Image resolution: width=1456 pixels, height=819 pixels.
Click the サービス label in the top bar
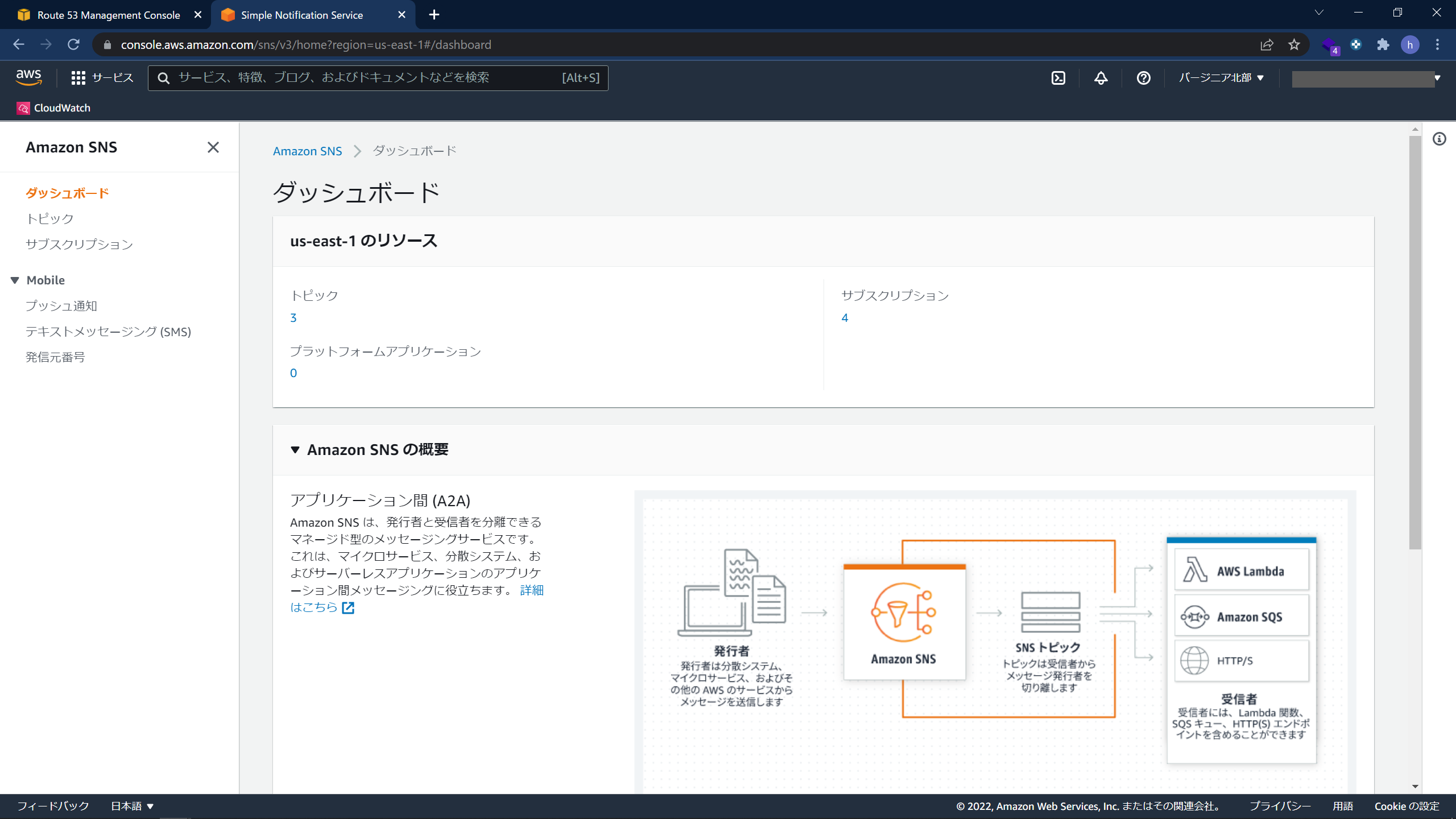coord(113,78)
